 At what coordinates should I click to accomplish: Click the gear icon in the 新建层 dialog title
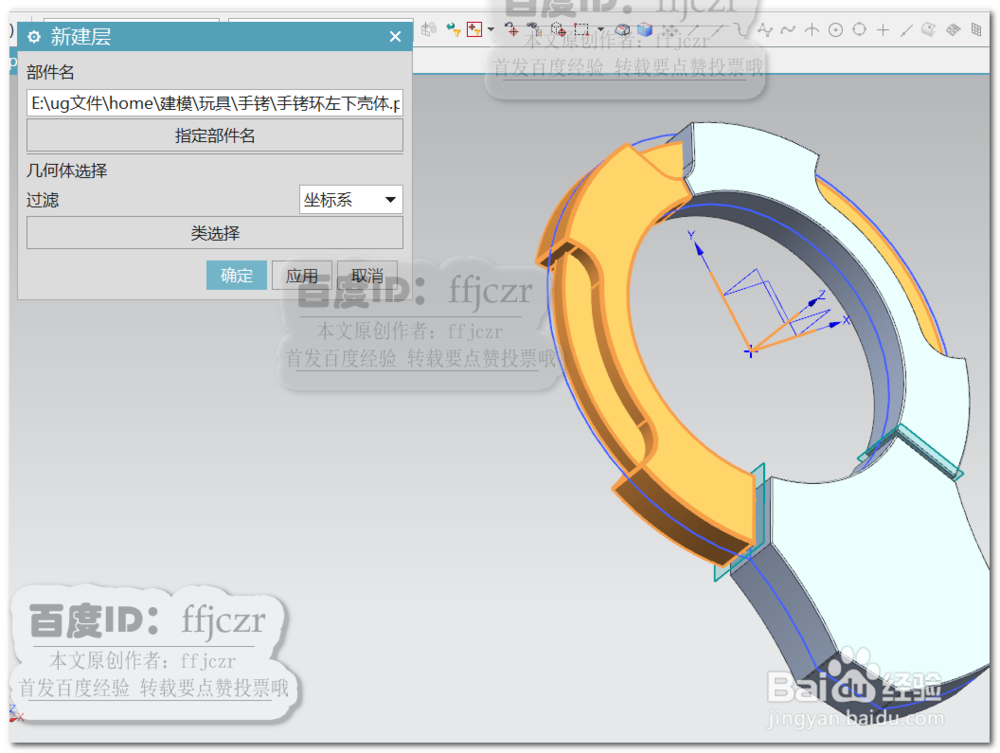34,36
